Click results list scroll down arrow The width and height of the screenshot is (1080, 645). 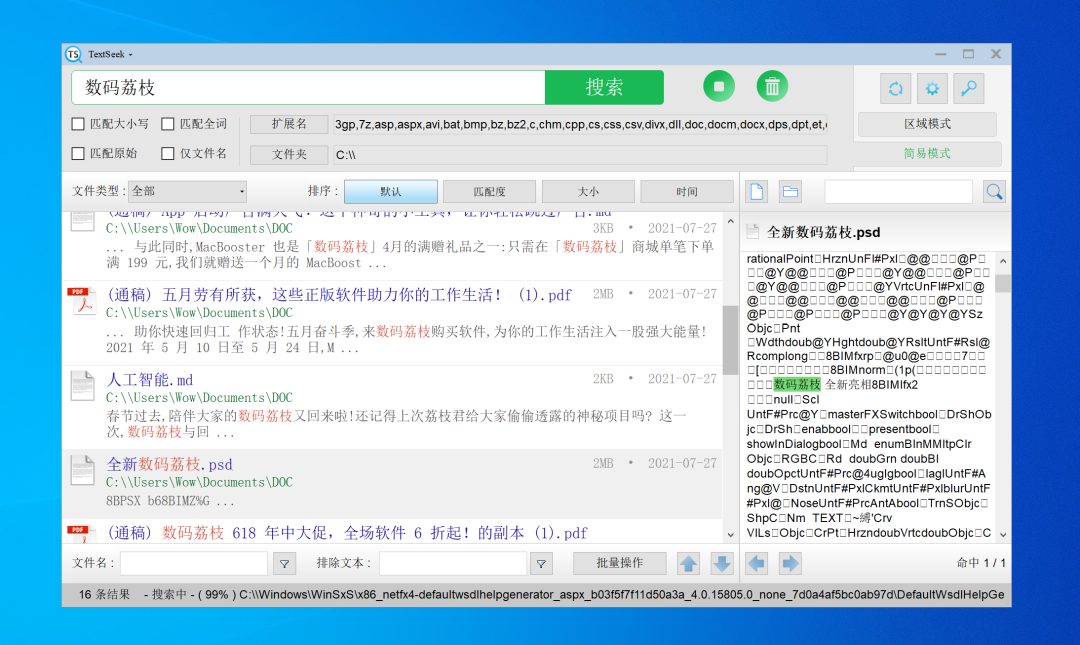[730, 534]
